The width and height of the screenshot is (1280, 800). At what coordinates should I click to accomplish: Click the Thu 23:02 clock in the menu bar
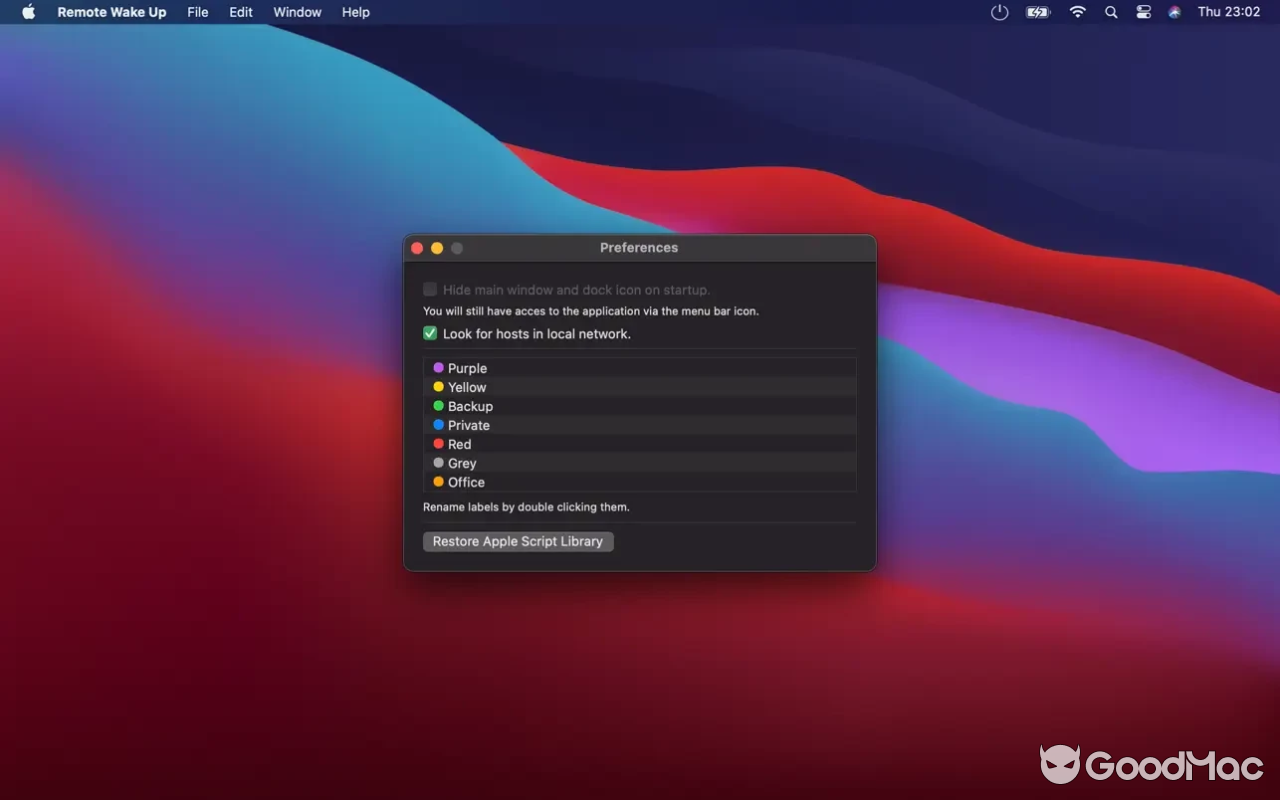pyautogui.click(x=1231, y=12)
